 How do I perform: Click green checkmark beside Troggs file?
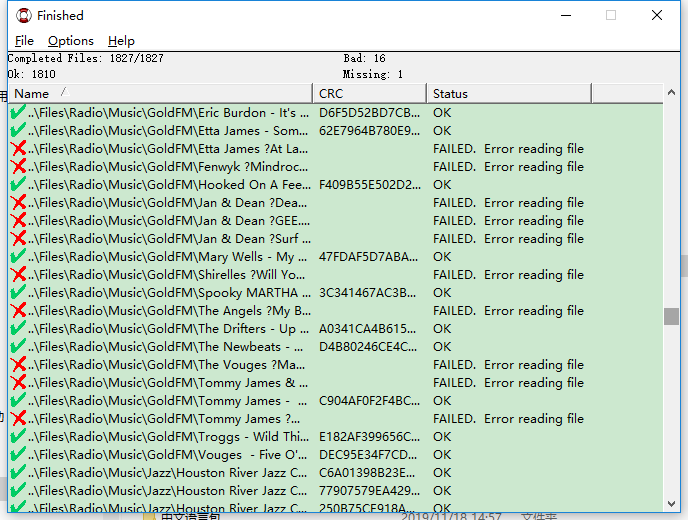(18, 437)
